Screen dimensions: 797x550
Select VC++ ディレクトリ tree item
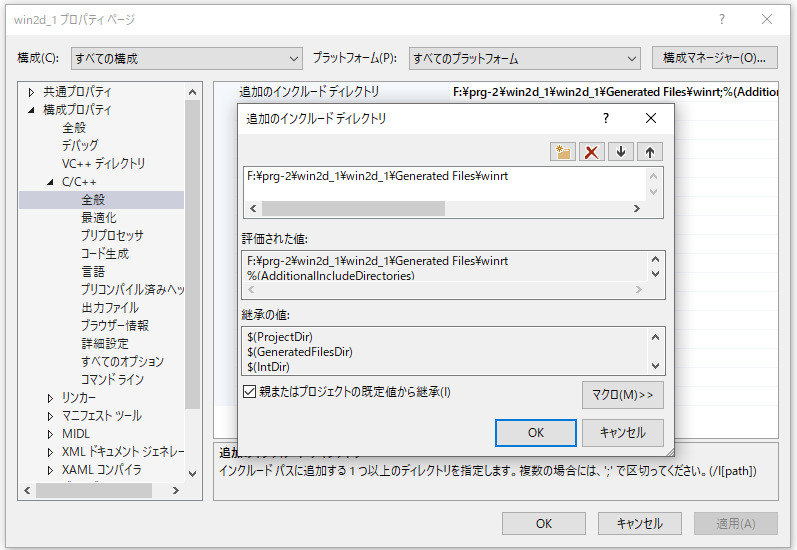pyautogui.click(x=103, y=164)
